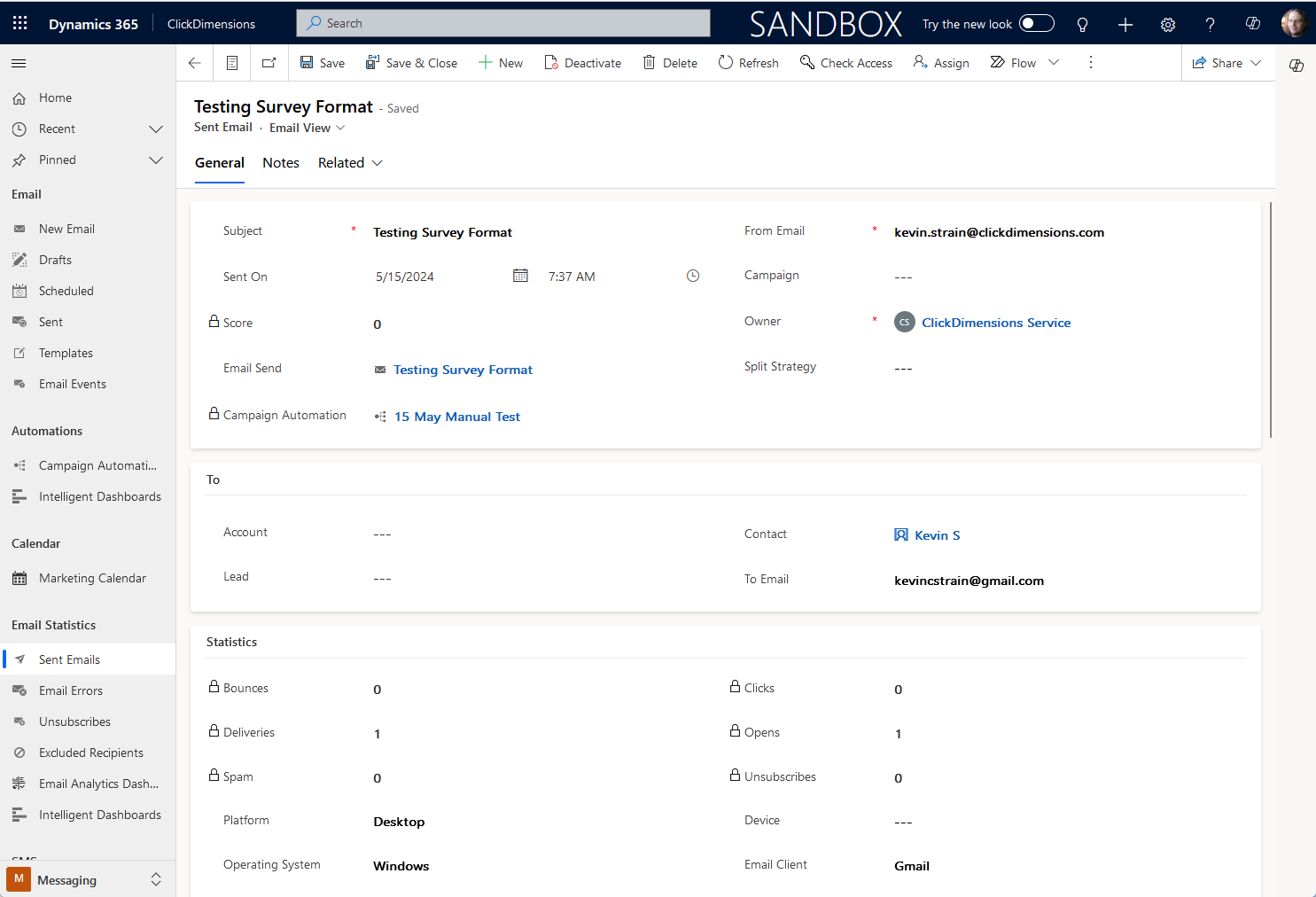The width and height of the screenshot is (1316, 897).
Task: Create a New record
Action: (x=501, y=63)
